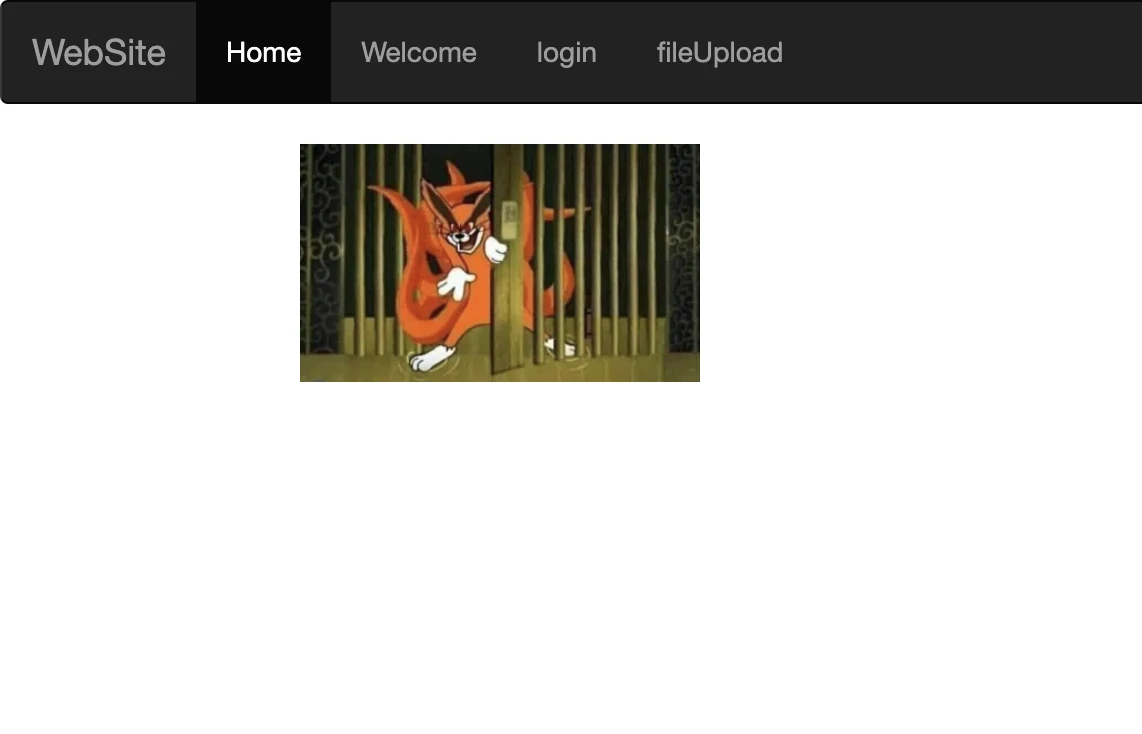Click the fox's white front foot
The image size is (1142, 734).
coord(430,358)
